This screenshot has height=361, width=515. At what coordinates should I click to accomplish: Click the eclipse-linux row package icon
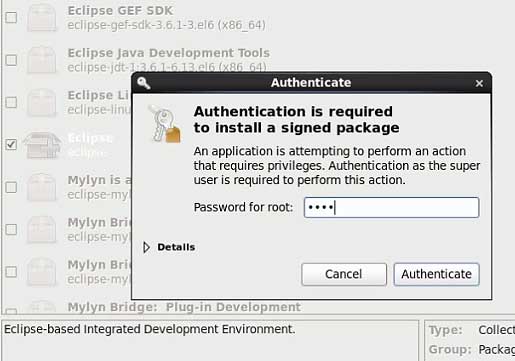click(x=42, y=102)
